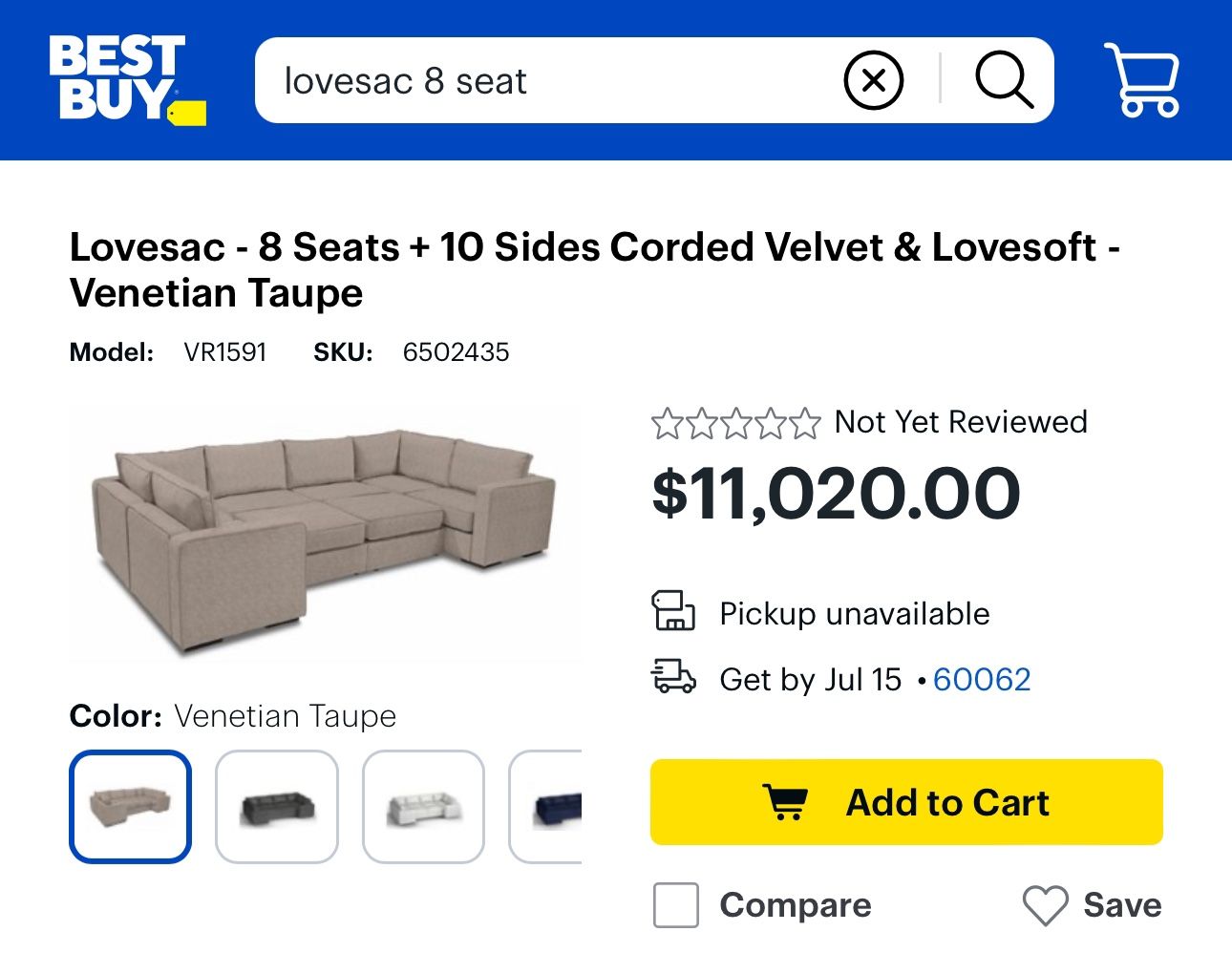
Task: Click Add to Cart
Action: [x=905, y=803]
